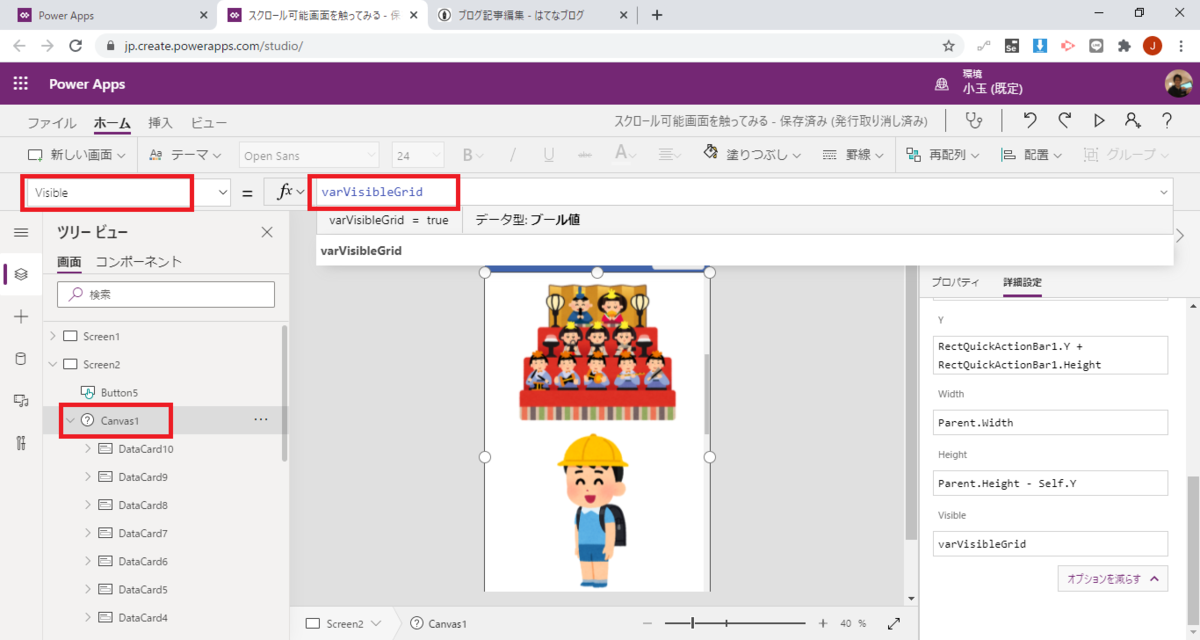Click the Width property field Parent.Width
Image resolution: width=1200 pixels, height=640 pixels.
(1050, 422)
